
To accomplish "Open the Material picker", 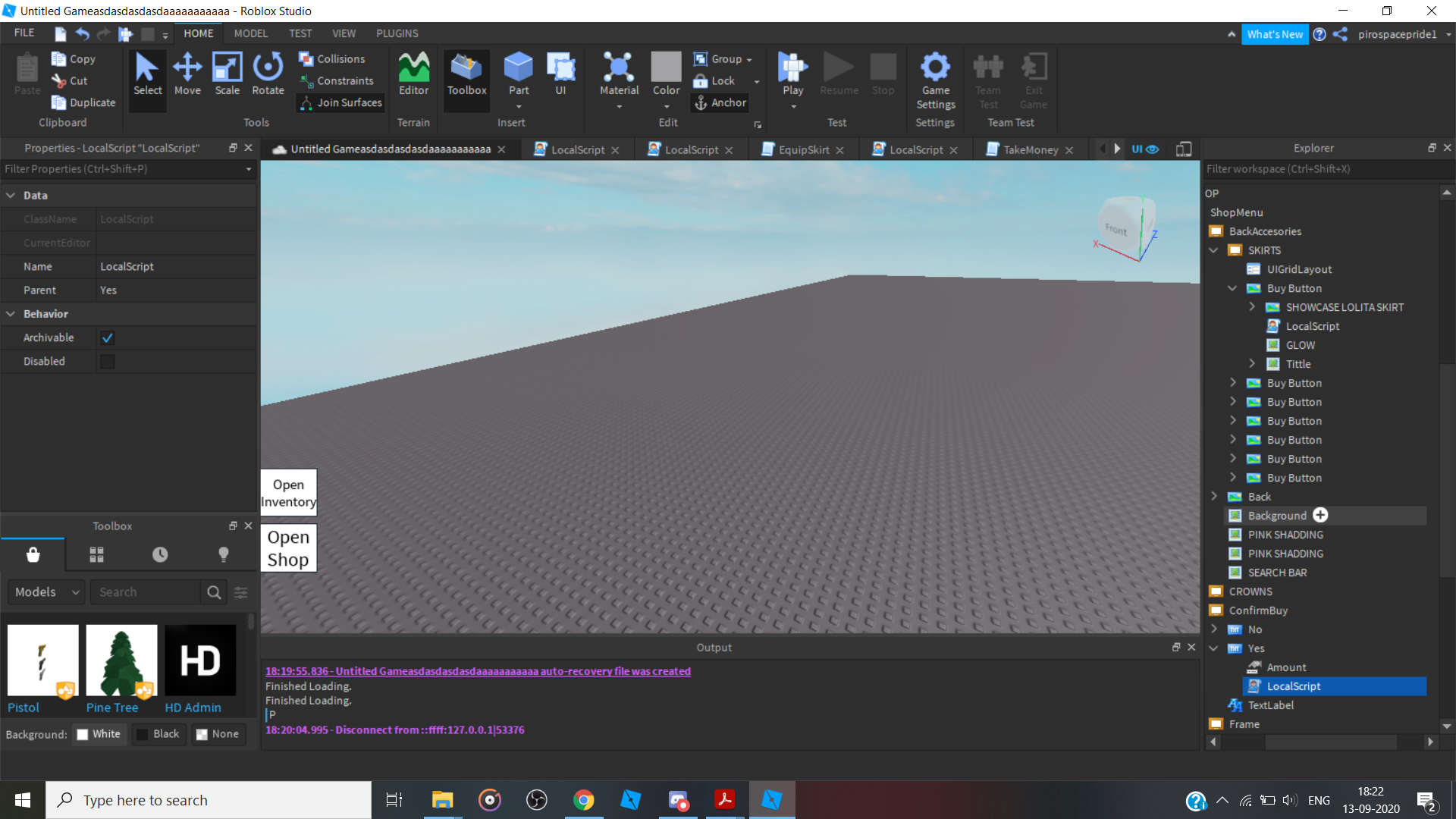I will pyautogui.click(x=619, y=74).
